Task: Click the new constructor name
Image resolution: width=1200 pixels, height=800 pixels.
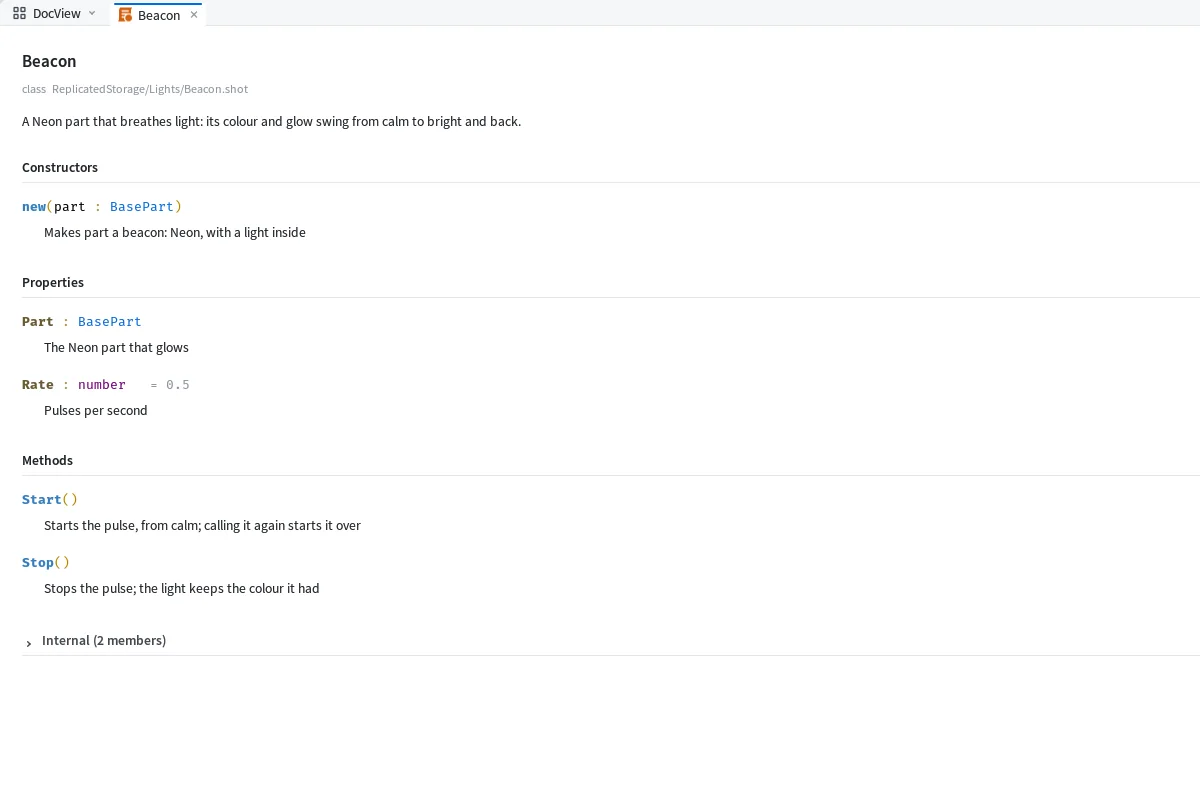Action: pos(34,206)
